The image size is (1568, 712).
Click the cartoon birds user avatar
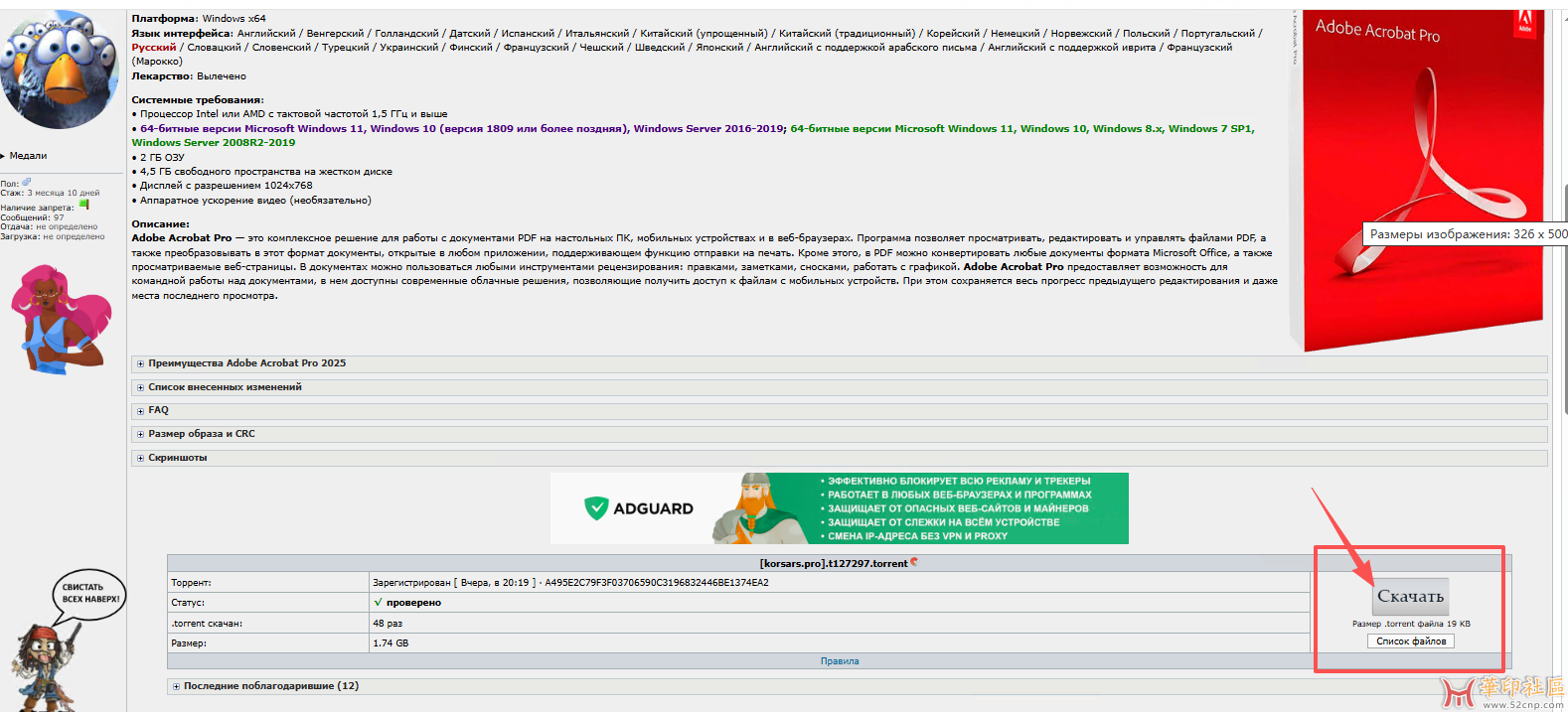(60, 70)
